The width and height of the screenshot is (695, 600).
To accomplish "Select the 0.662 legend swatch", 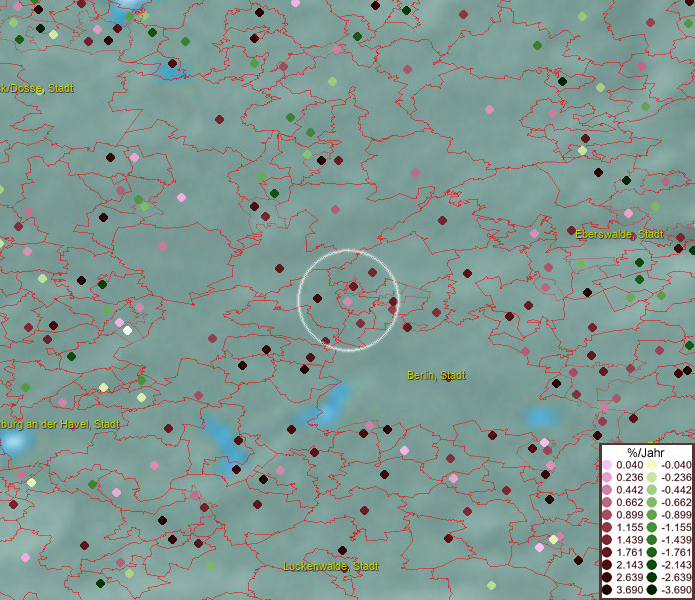I will point(607,503).
